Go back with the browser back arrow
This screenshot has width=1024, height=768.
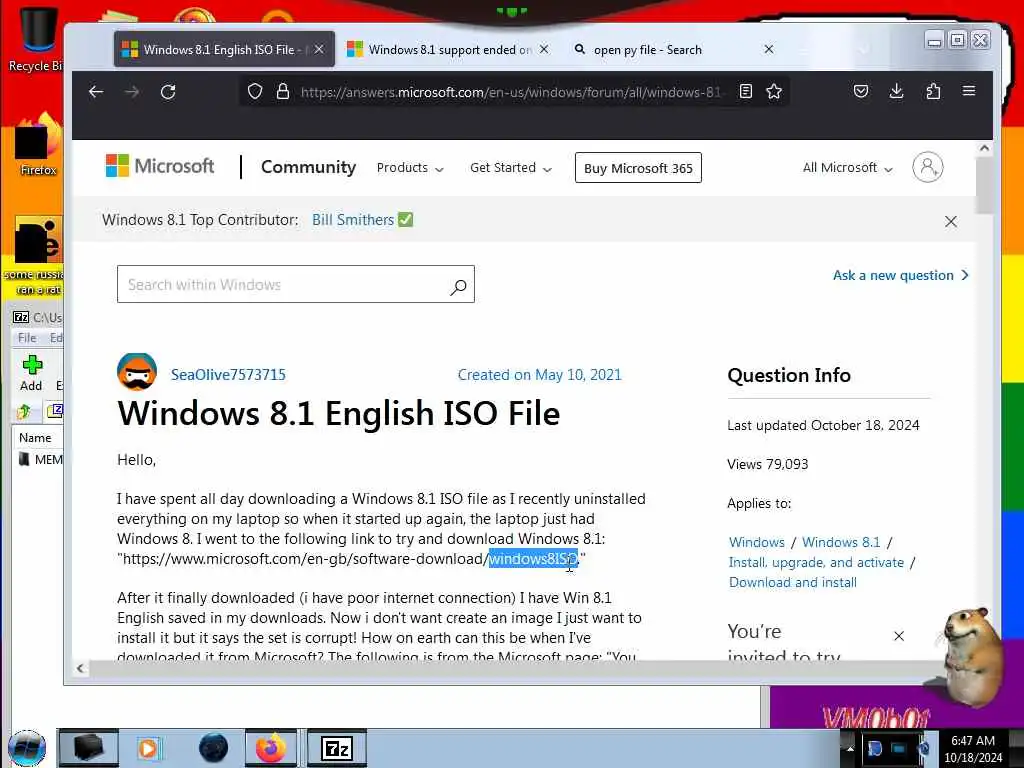click(96, 92)
